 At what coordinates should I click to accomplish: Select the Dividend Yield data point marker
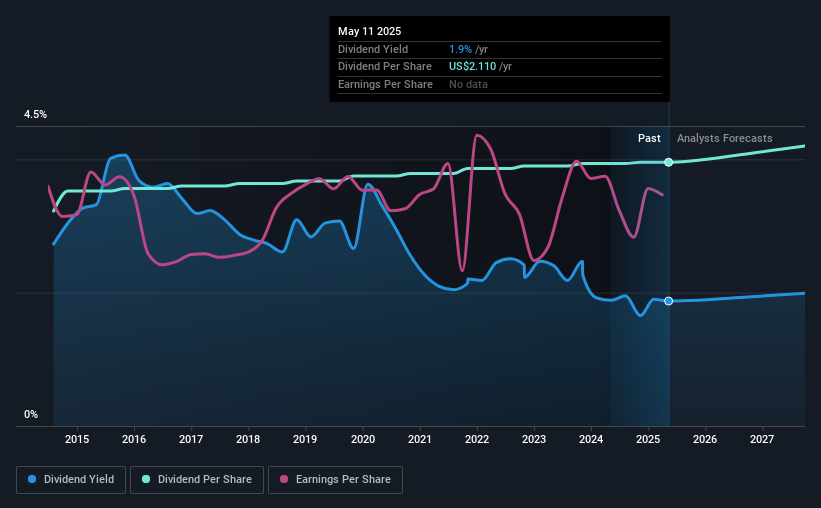pos(669,301)
